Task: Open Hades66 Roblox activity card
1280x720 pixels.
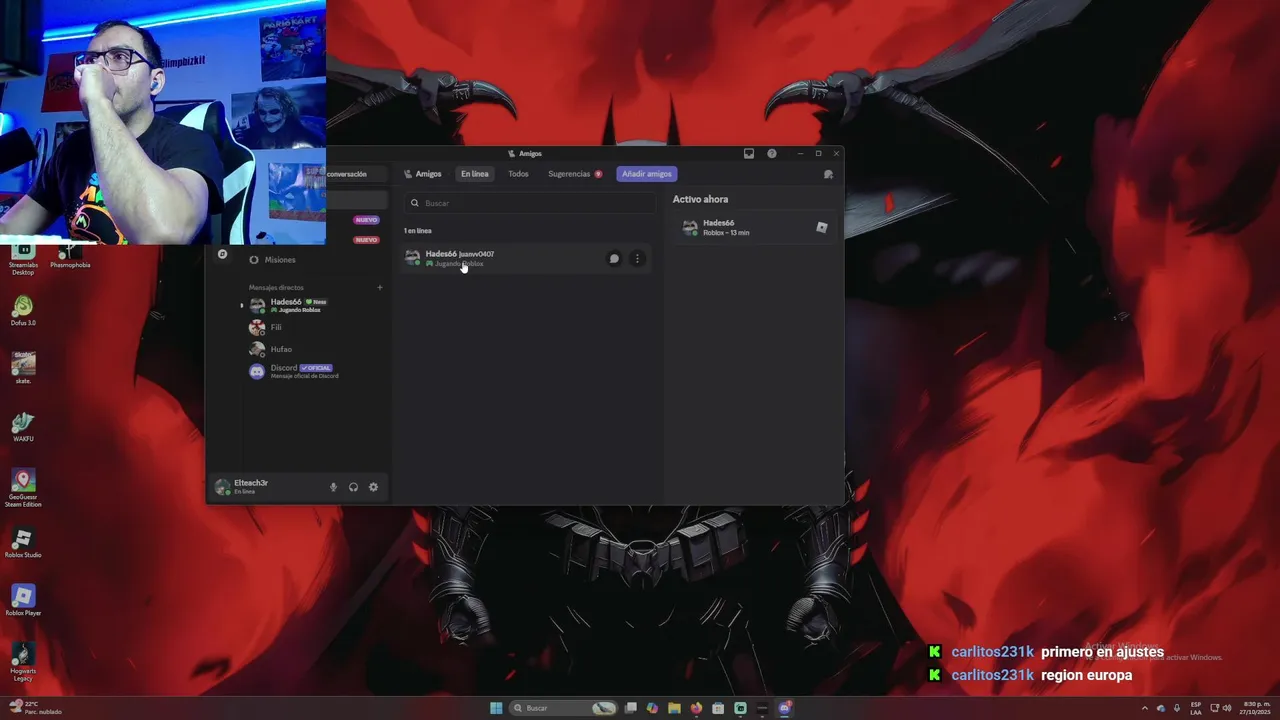Action: [755, 228]
